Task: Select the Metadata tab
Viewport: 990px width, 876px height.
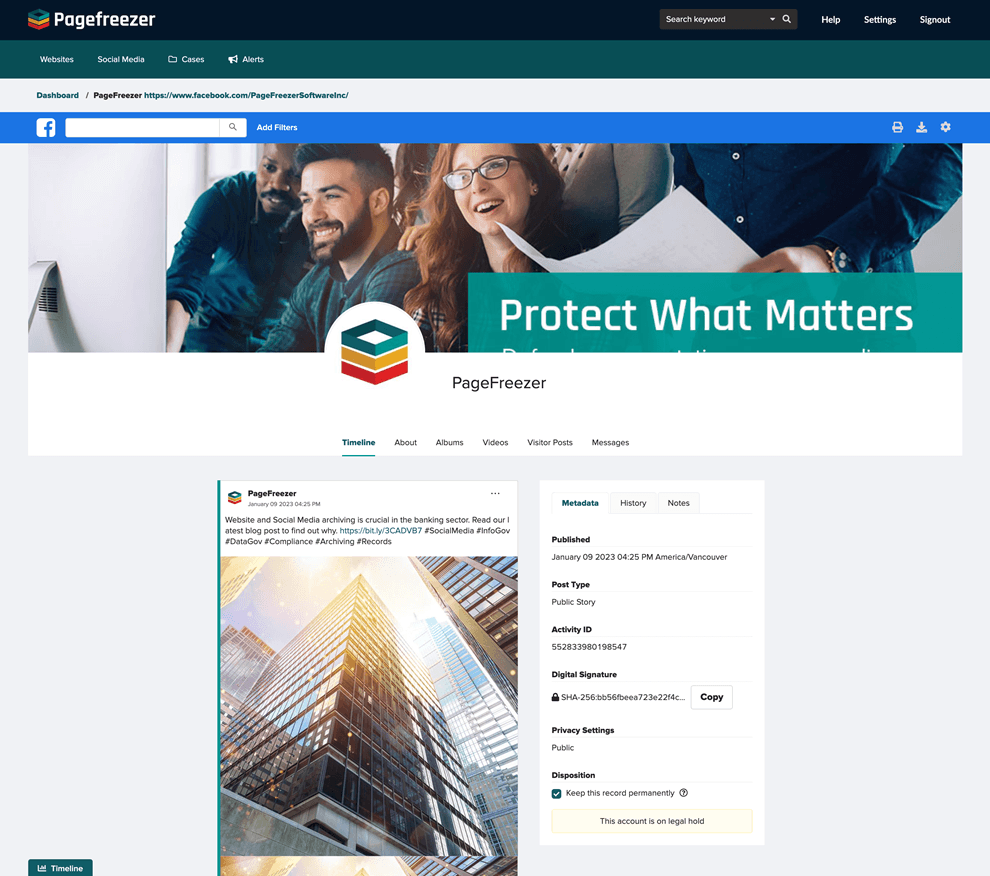Action: click(x=580, y=503)
